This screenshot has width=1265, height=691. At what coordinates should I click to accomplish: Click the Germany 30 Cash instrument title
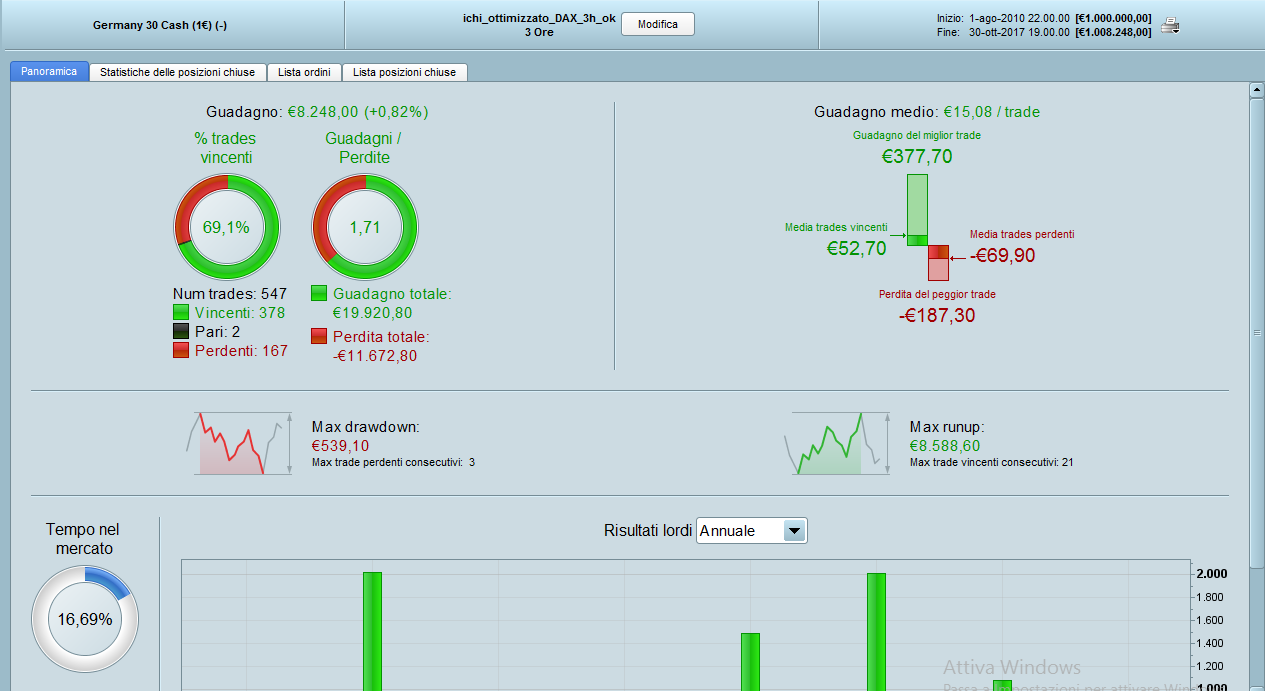pos(160,25)
